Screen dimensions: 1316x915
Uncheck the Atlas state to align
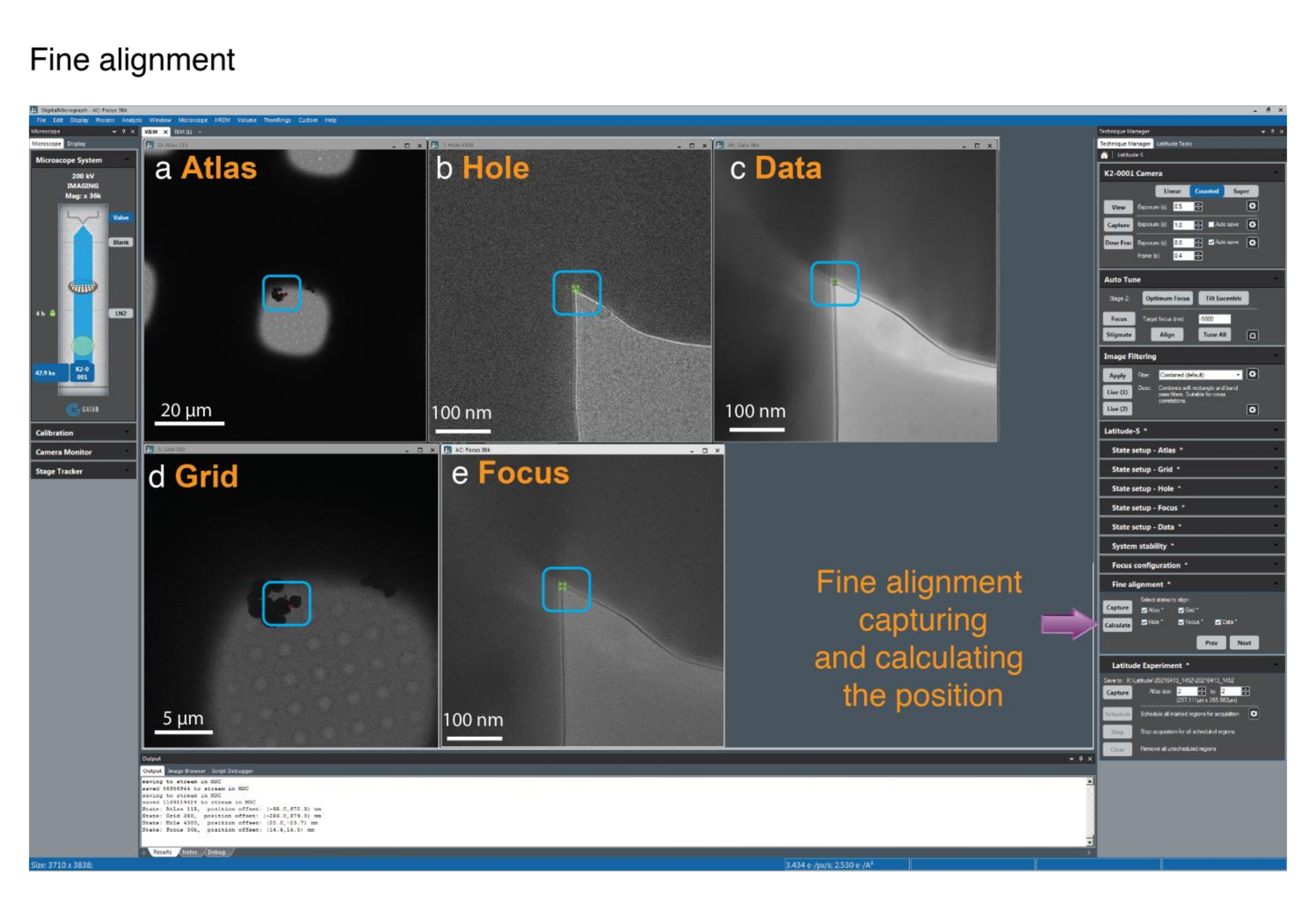(x=1144, y=611)
